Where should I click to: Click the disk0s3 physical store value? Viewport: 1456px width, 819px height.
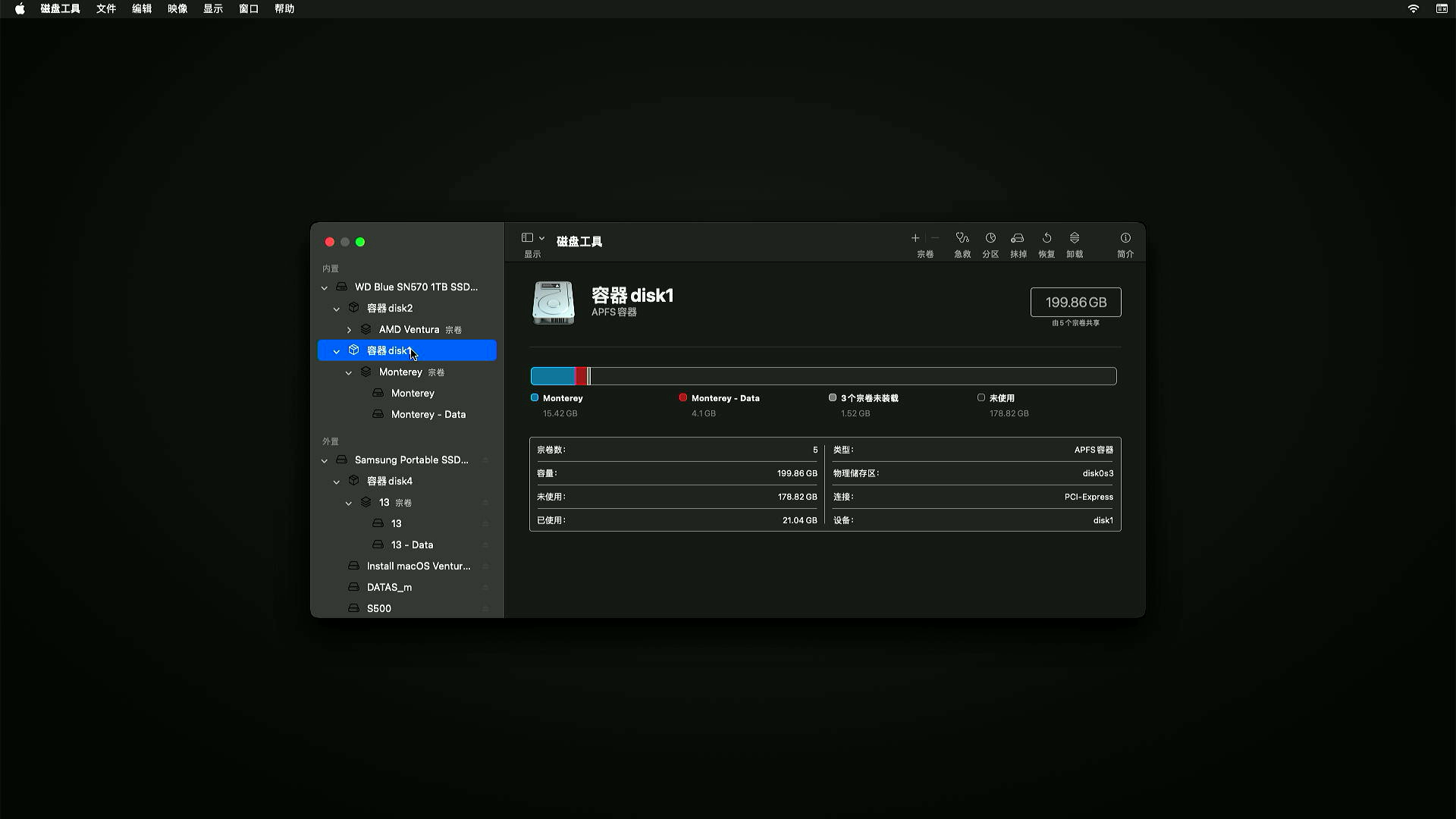[1098, 474]
